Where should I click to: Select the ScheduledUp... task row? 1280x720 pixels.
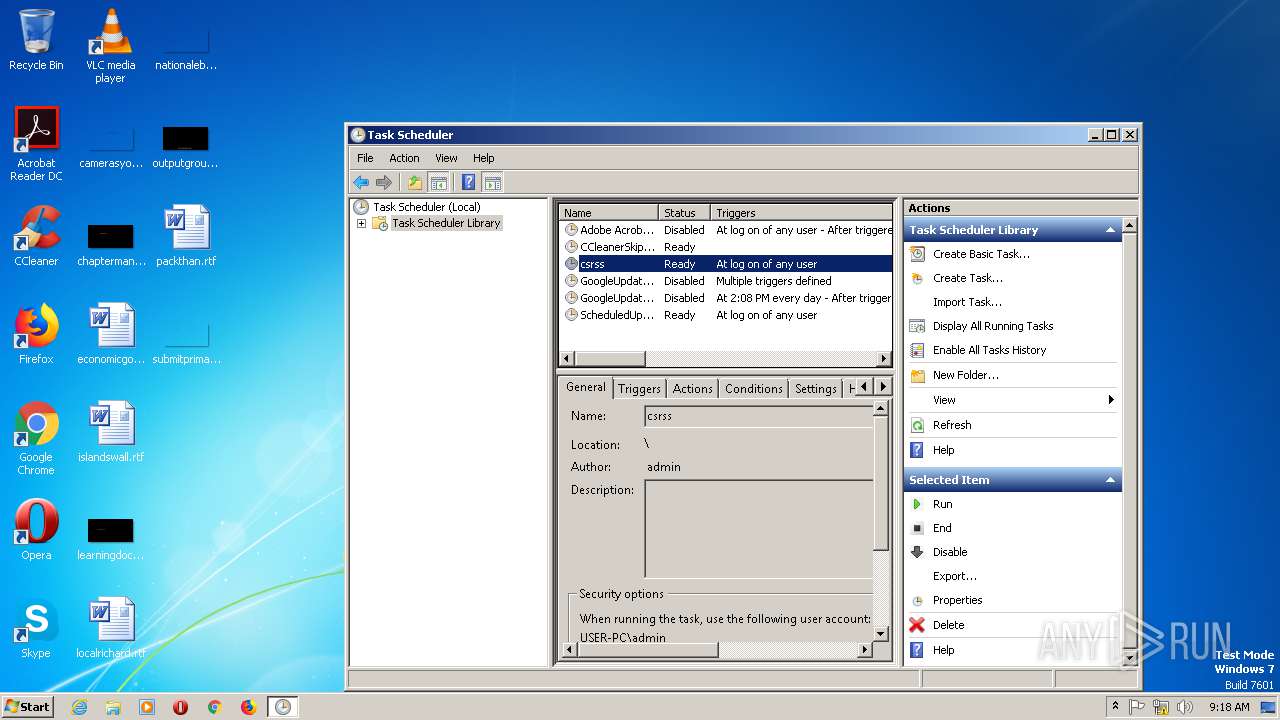(x=726, y=315)
